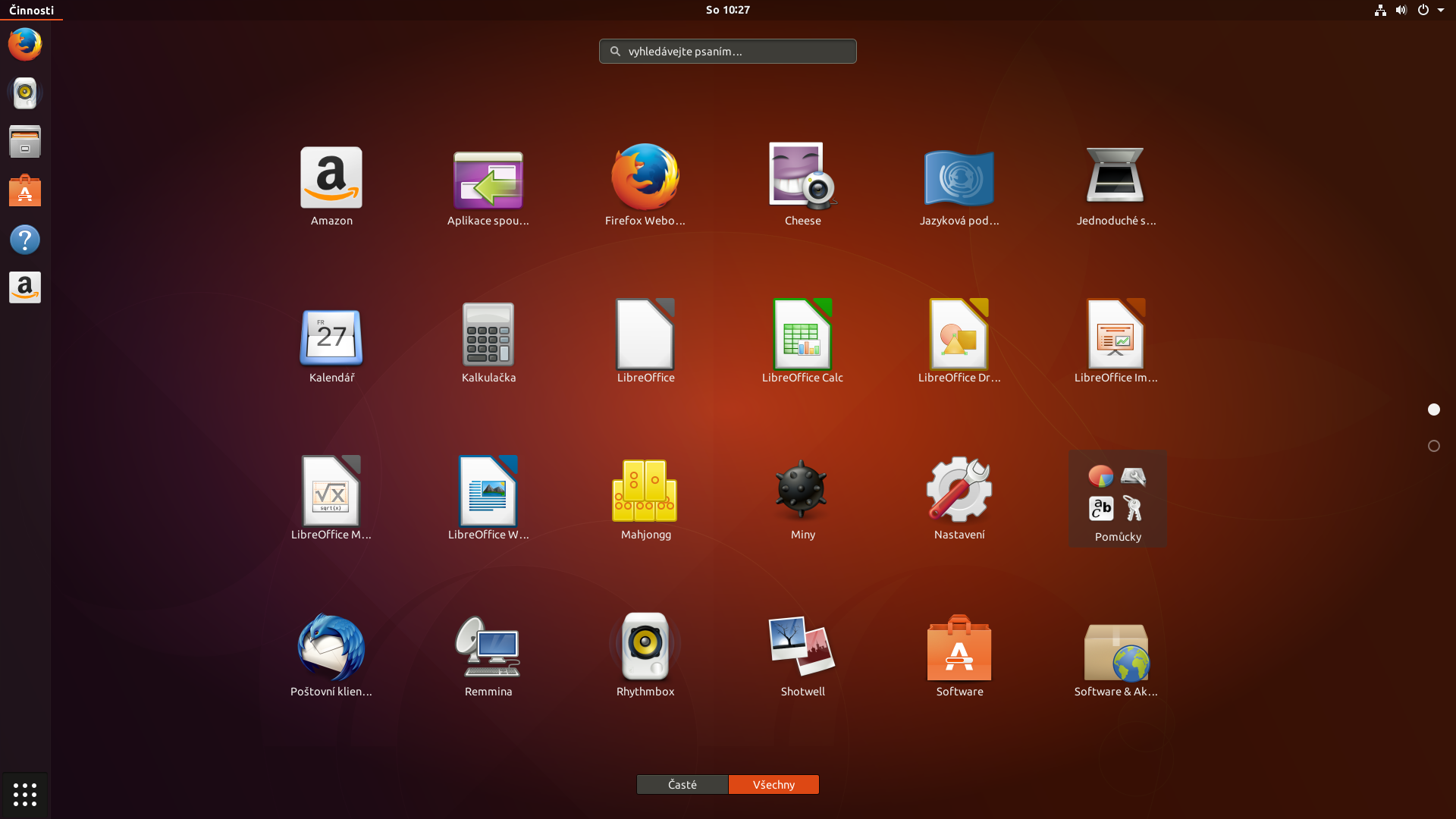Open the Files manager in dock
The image size is (1456, 819).
point(25,142)
